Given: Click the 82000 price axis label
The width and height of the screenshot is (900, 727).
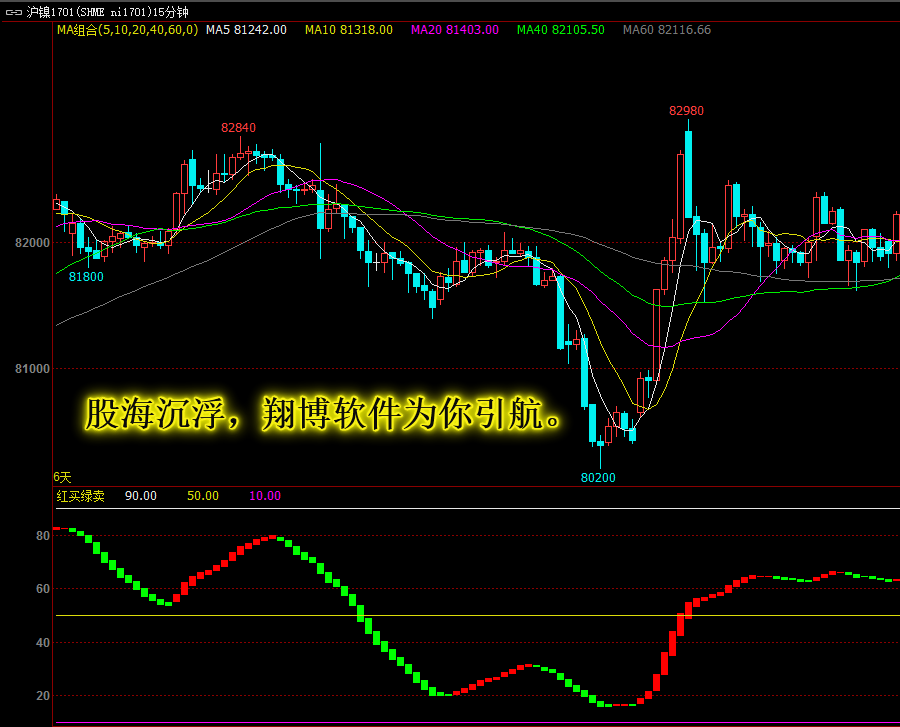Looking at the screenshot, I should tap(32, 243).
